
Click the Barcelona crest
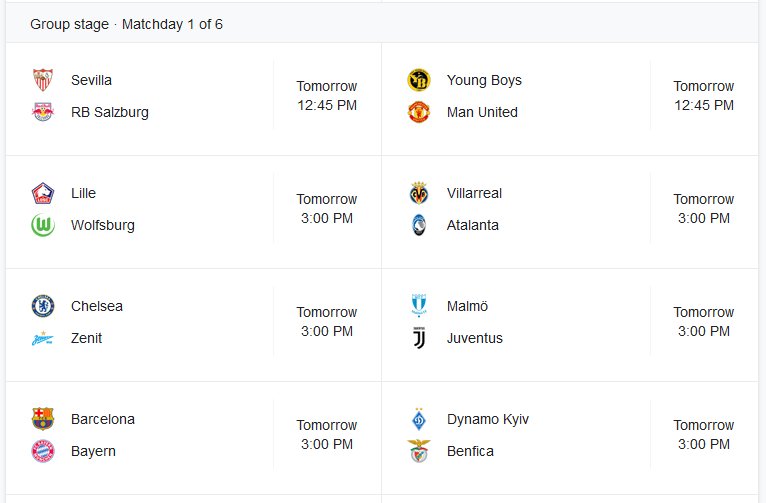coord(43,419)
